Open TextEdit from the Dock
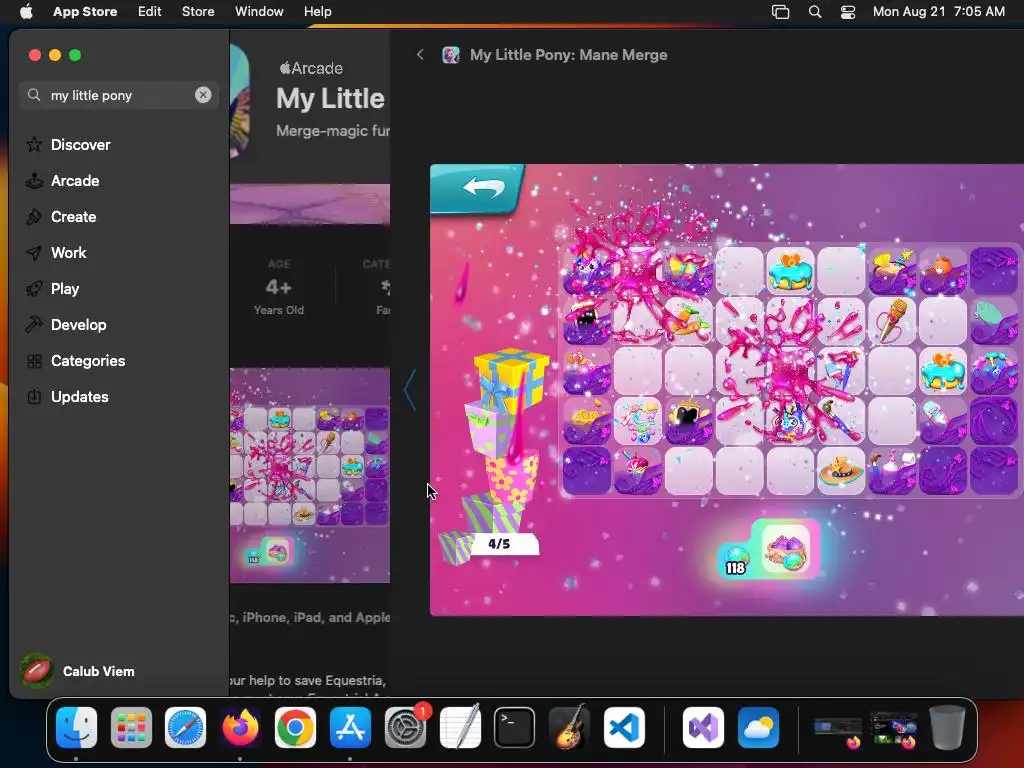This screenshot has width=1024, height=768. point(460,727)
